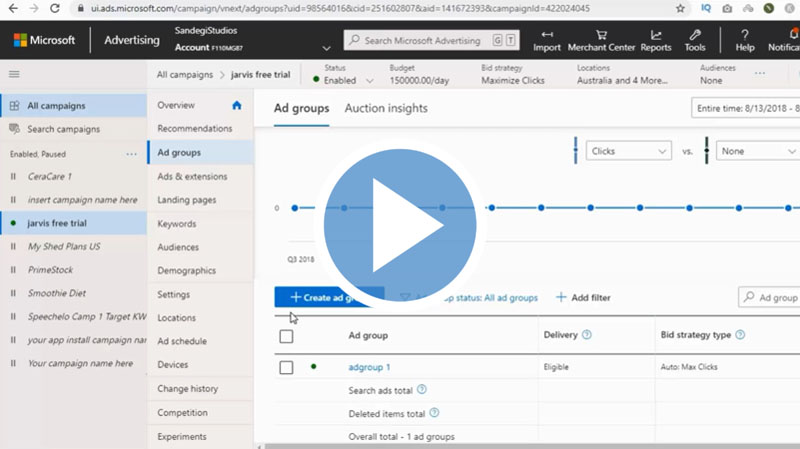This screenshot has width=800, height=449.
Task: Collapse sidebar with hamburger menu icon
Action: click(x=14, y=74)
